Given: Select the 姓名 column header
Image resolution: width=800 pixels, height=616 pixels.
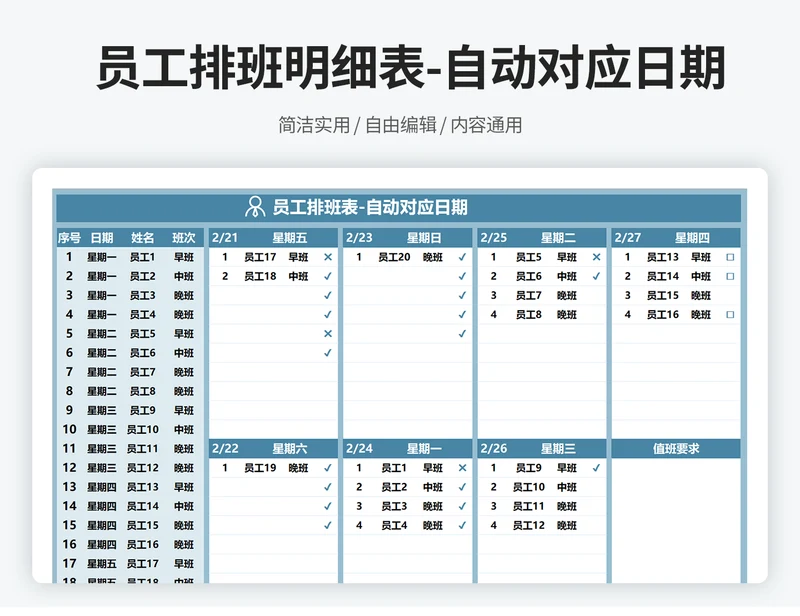Looking at the screenshot, I should [142, 238].
